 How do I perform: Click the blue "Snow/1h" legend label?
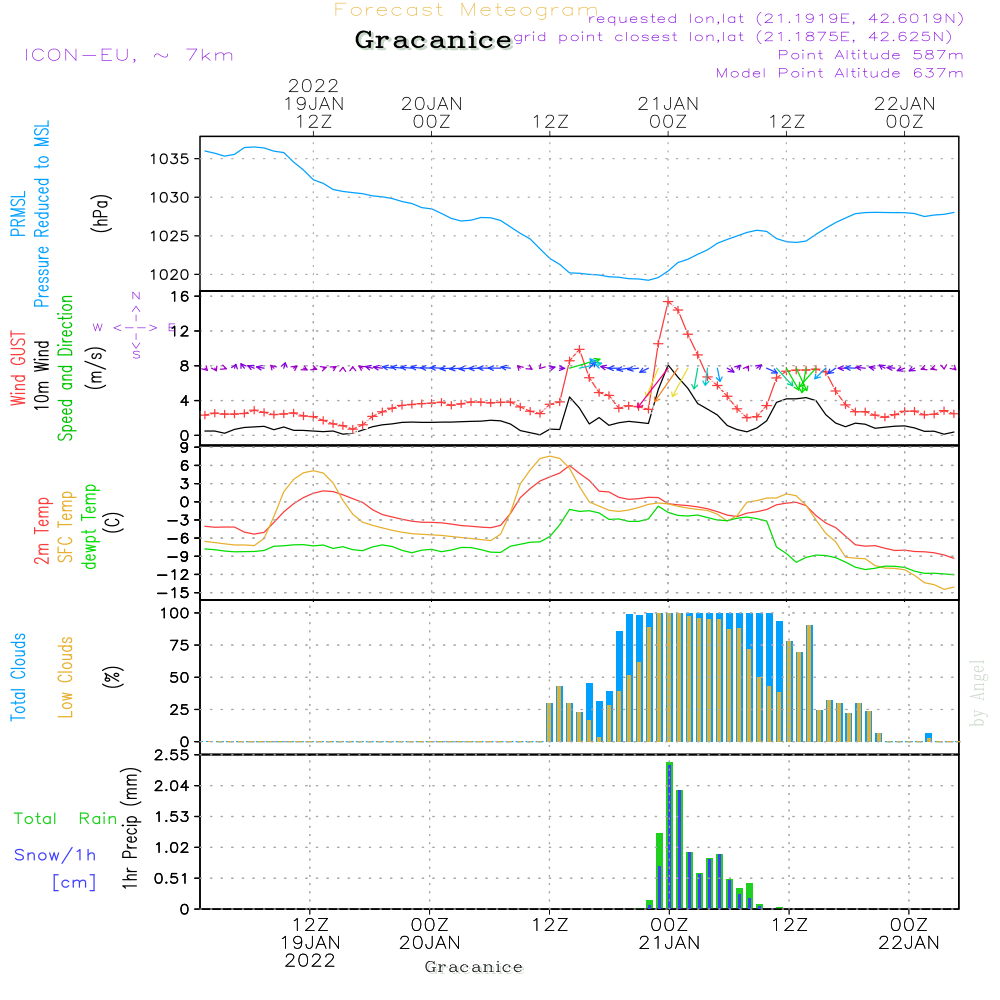pyautogui.click(x=55, y=855)
